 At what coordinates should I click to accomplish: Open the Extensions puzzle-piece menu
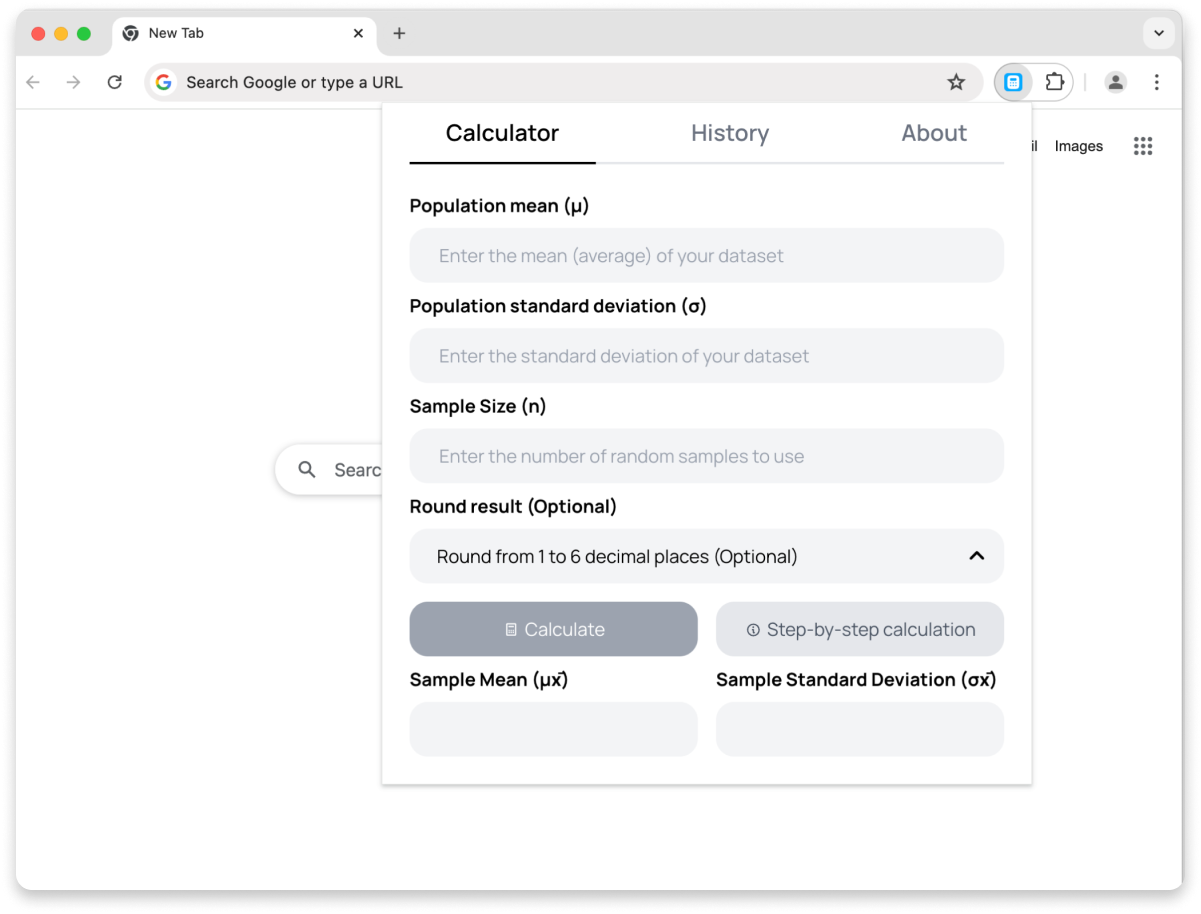point(1054,82)
